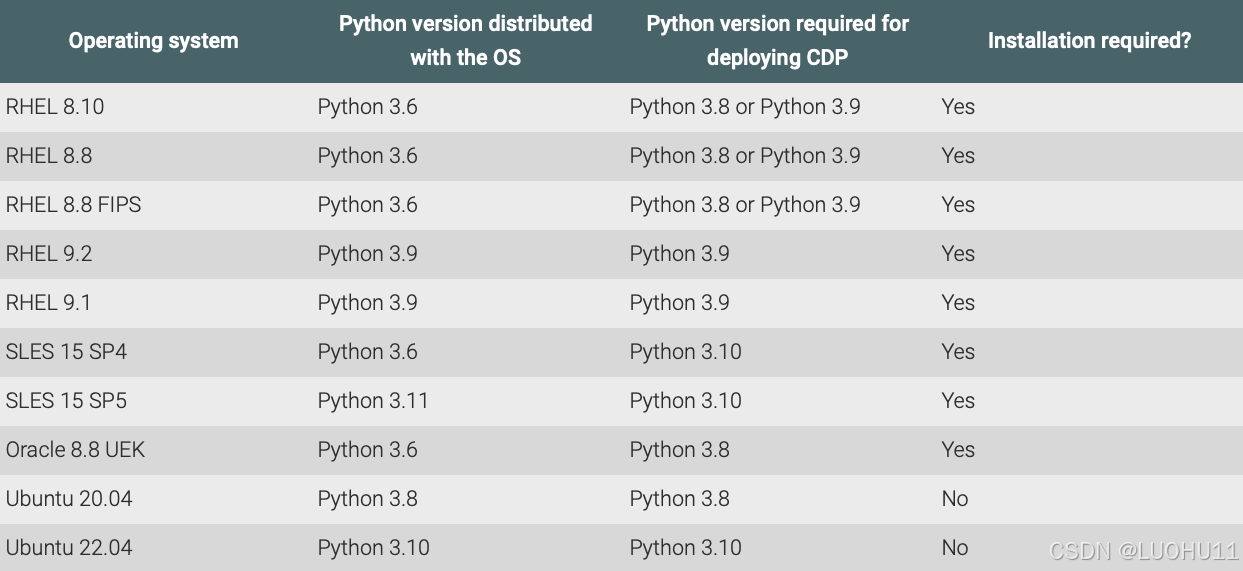This screenshot has width=1243, height=571.
Task: Select distributed 'Python 3.6' in RHEL 8.10 row
Action: tap(368, 107)
